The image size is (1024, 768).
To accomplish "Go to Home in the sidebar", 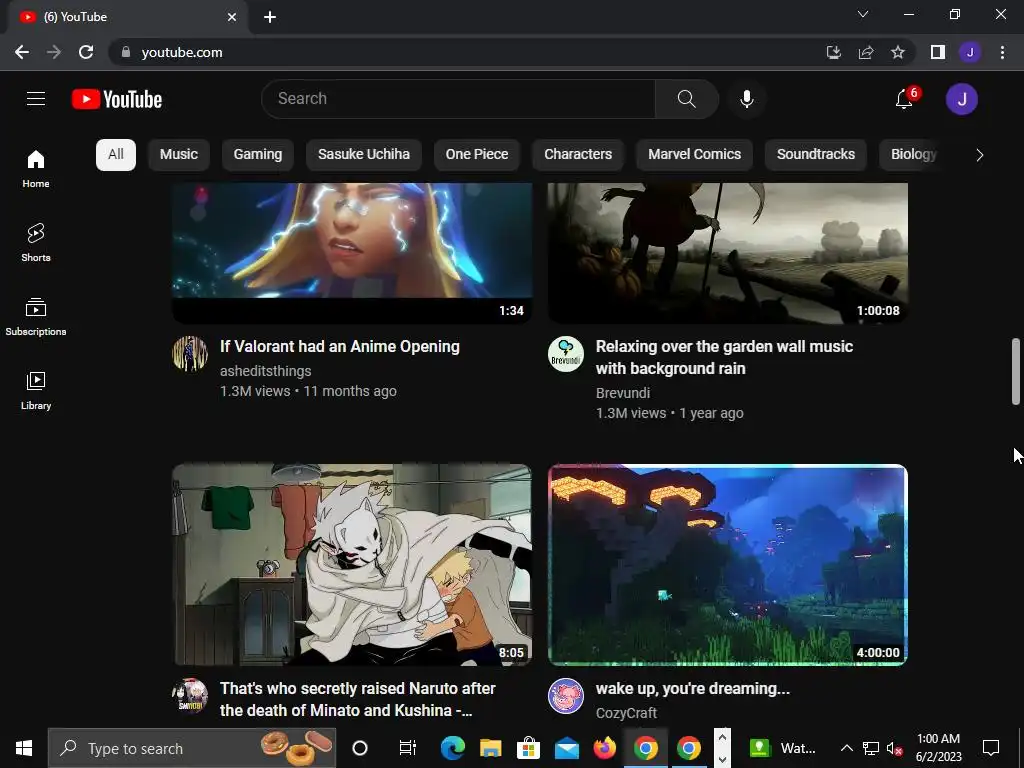I will click(36, 168).
